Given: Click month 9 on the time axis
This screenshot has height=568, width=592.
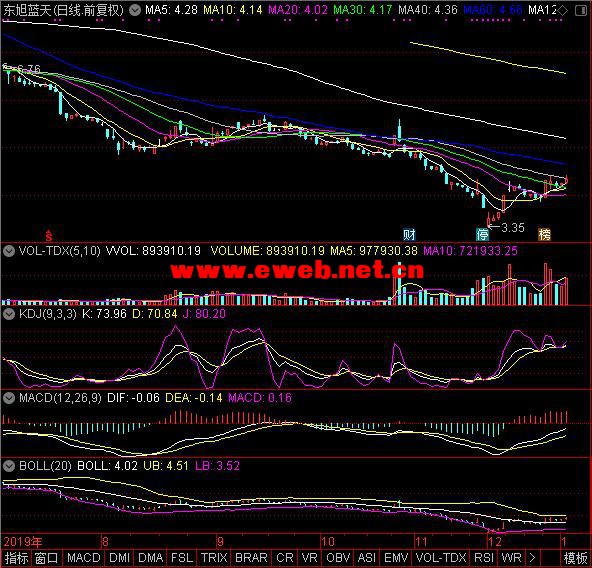Looking at the screenshot, I should tap(220, 542).
